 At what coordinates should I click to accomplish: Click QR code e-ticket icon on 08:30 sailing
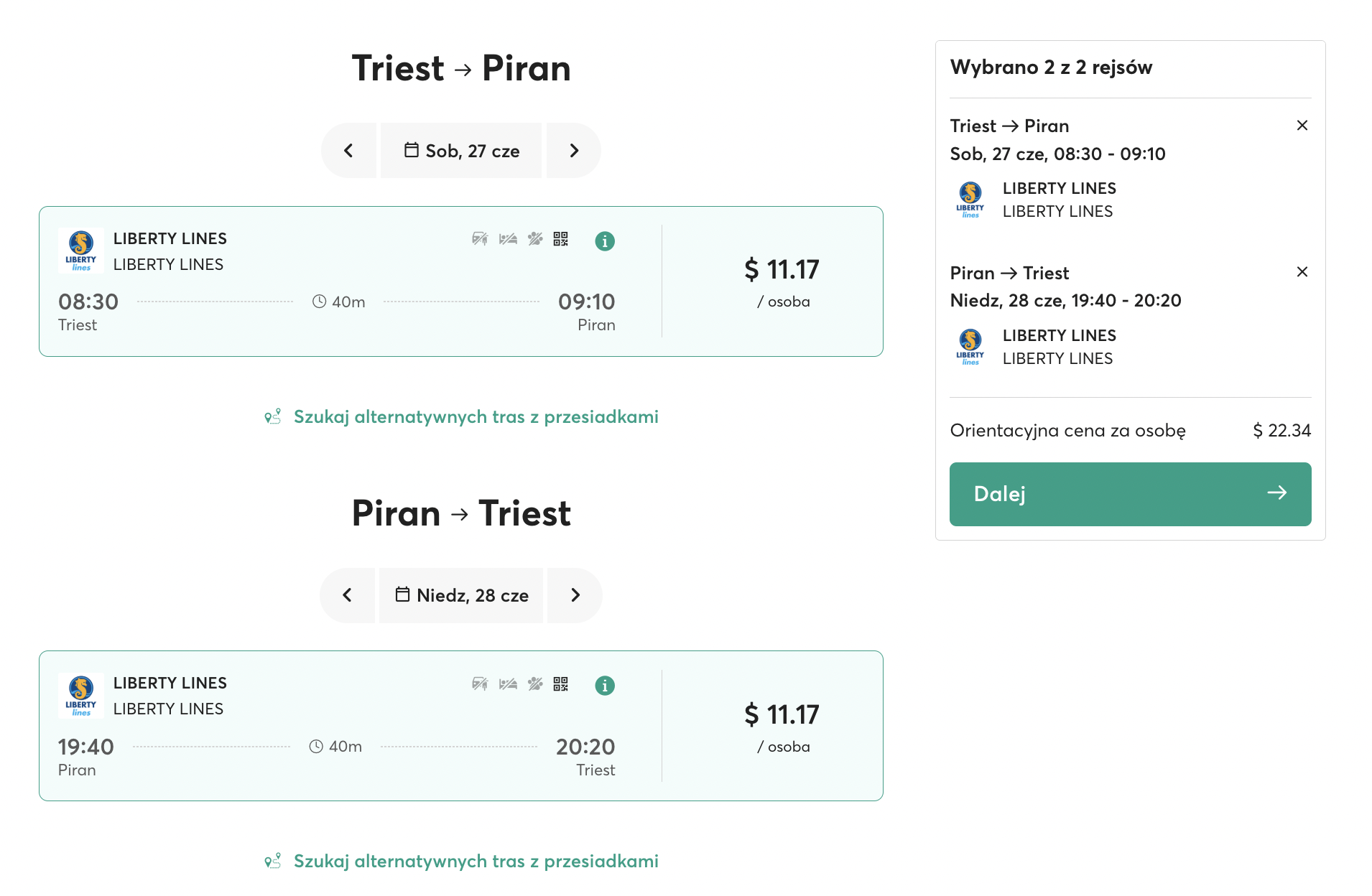click(561, 239)
